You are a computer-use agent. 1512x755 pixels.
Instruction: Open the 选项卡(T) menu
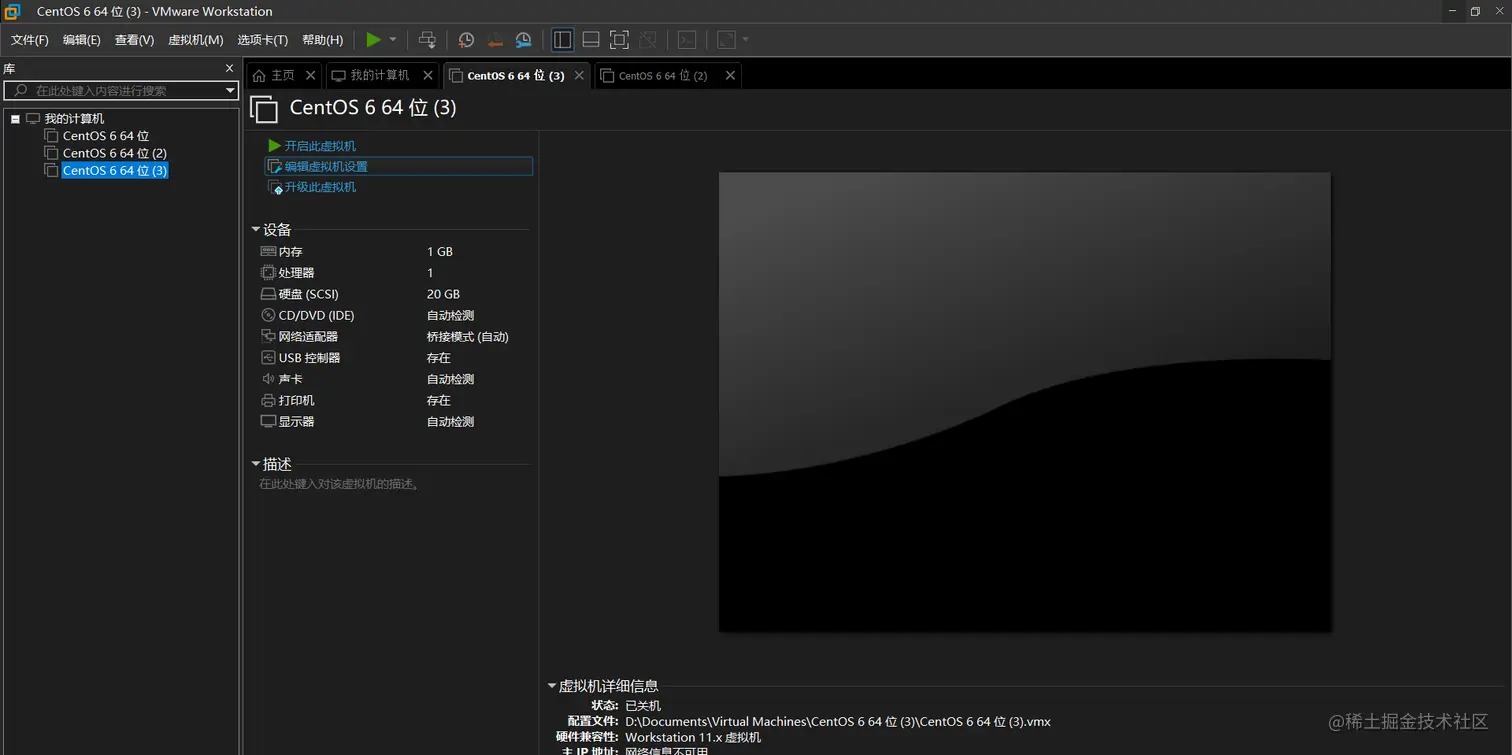pos(262,40)
